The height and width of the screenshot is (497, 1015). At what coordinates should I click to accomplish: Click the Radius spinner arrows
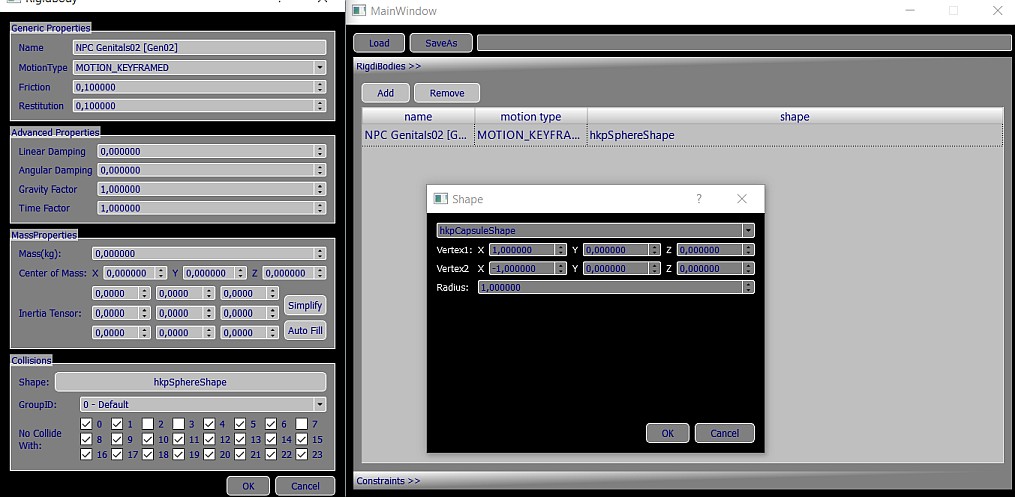click(748, 287)
